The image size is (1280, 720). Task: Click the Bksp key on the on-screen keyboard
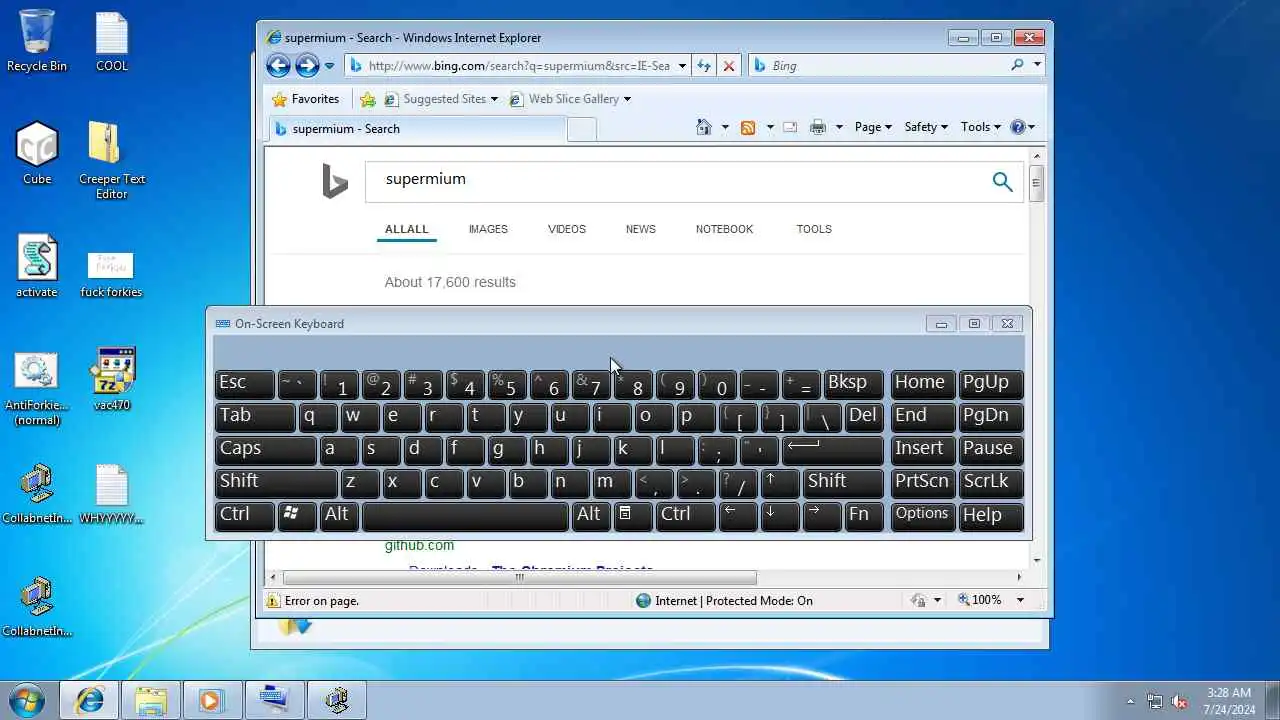click(853, 383)
